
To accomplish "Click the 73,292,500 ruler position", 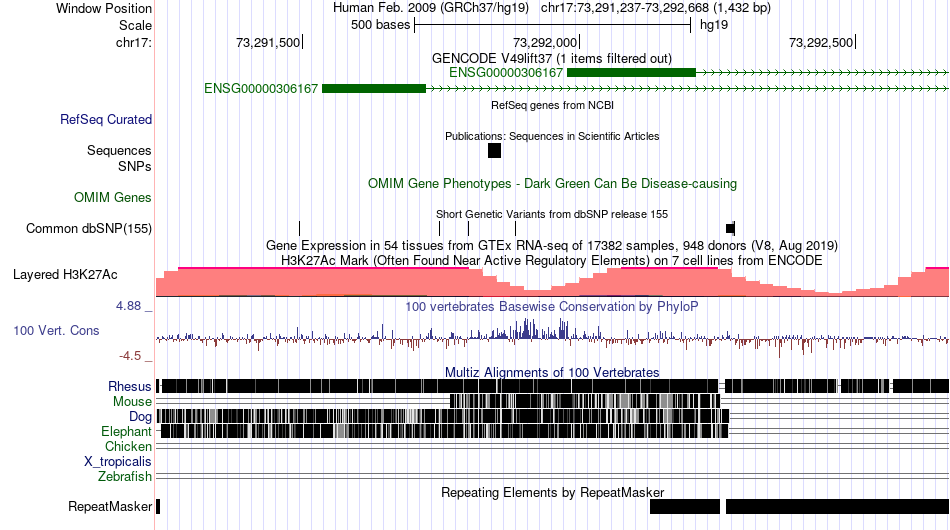I will tap(821, 42).
